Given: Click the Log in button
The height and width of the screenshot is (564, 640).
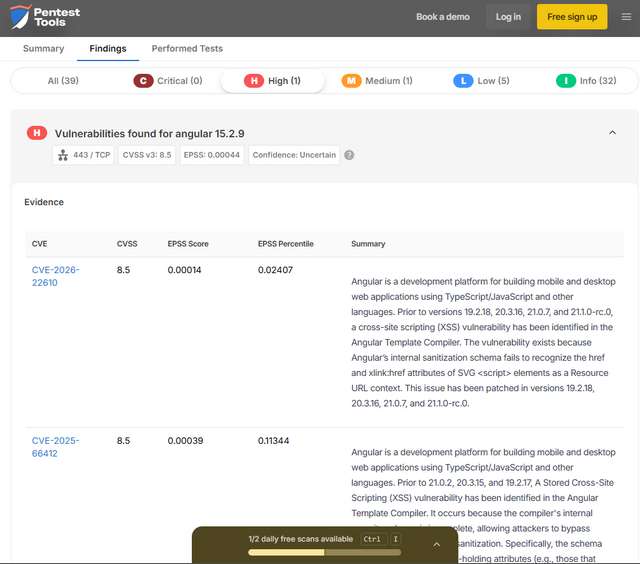Looking at the screenshot, I should pos(508,17).
